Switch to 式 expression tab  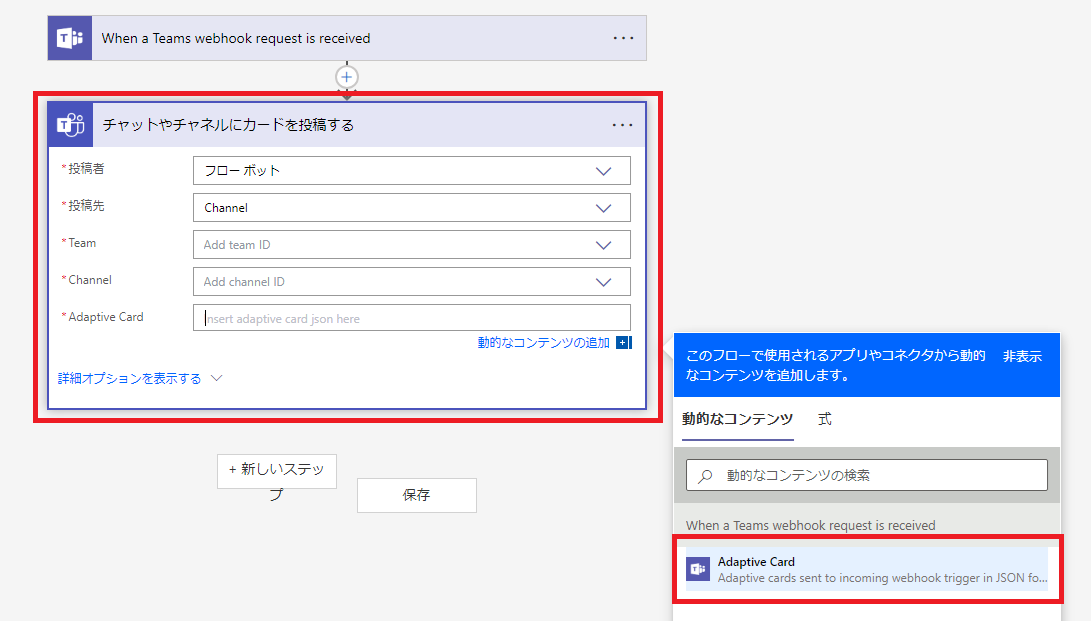coord(825,419)
